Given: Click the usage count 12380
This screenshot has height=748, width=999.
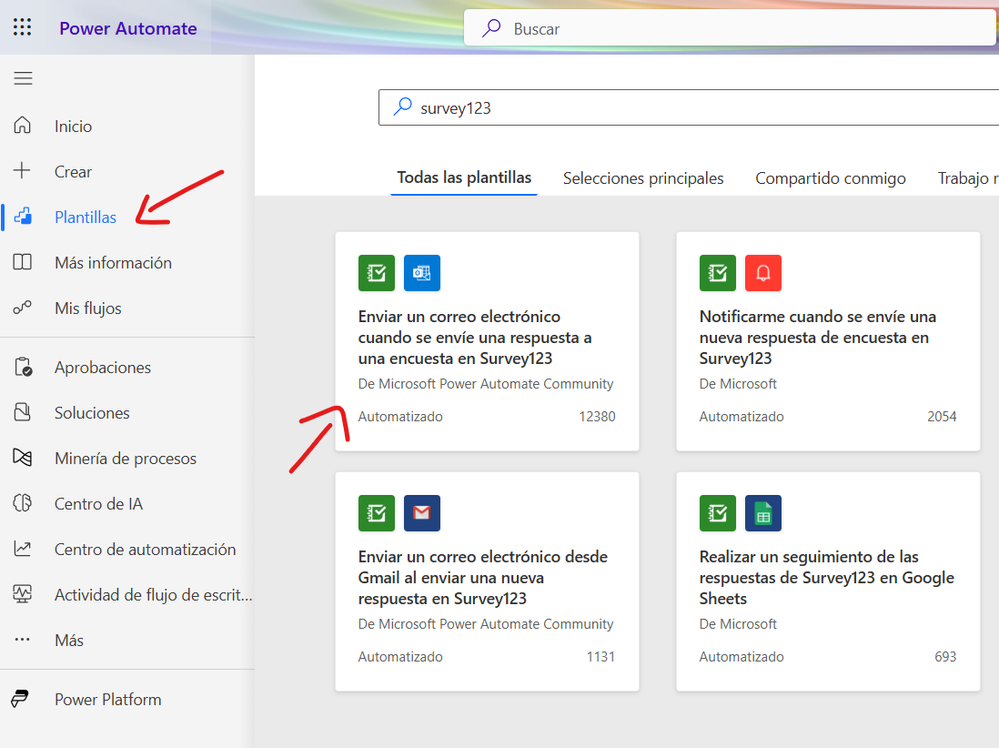Looking at the screenshot, I should click(x=597, y=417).
